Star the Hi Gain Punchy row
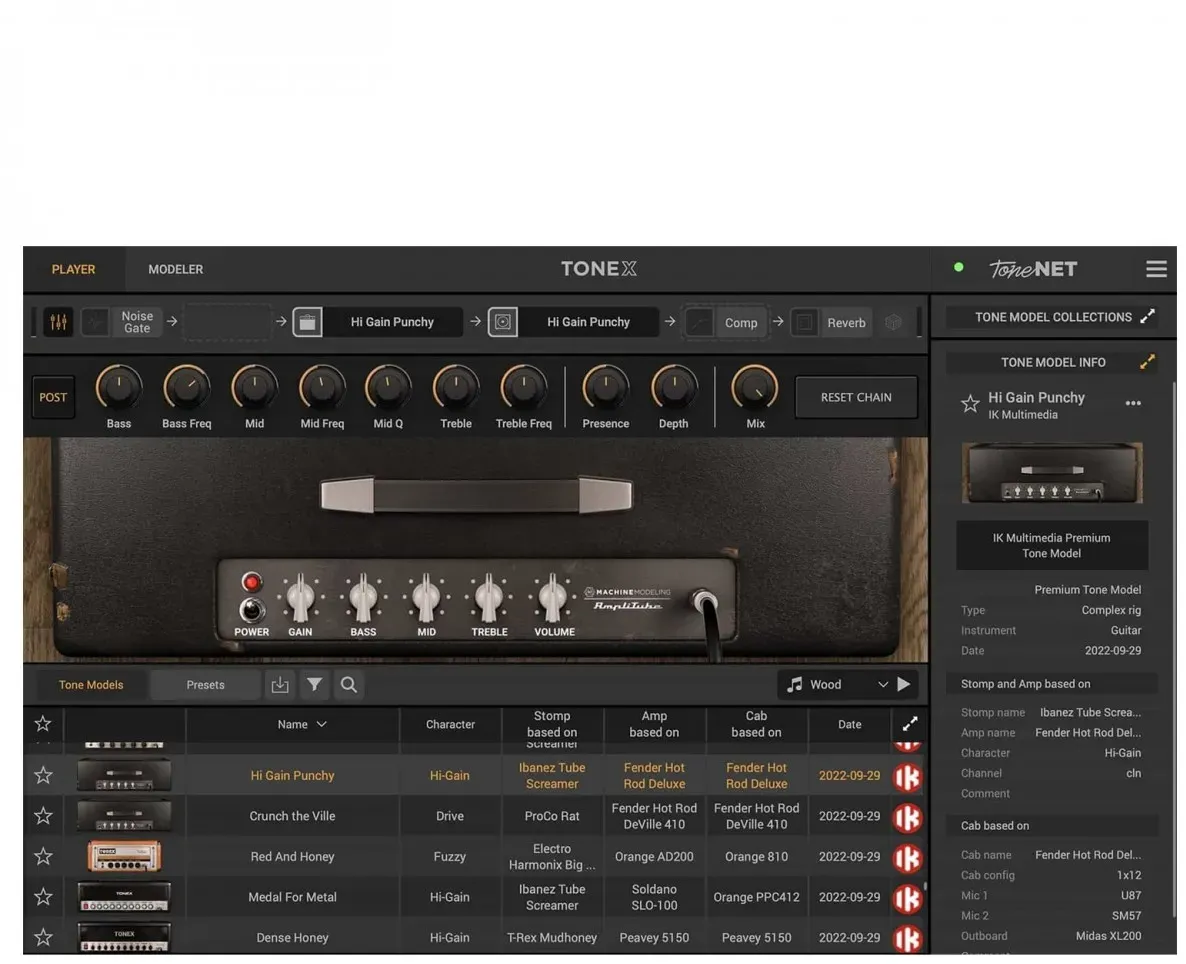 [43, 776]
